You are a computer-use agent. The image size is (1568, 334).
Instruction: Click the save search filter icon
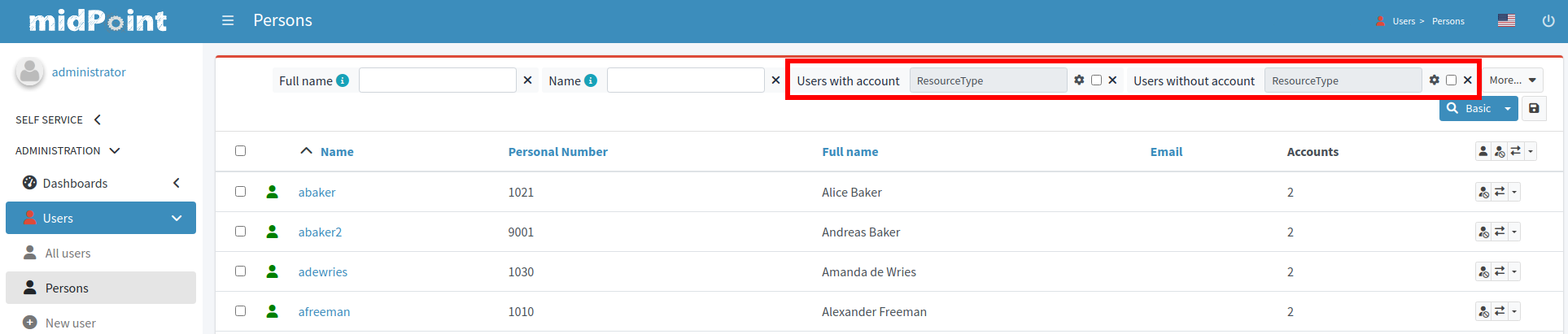coord(1534,109)
